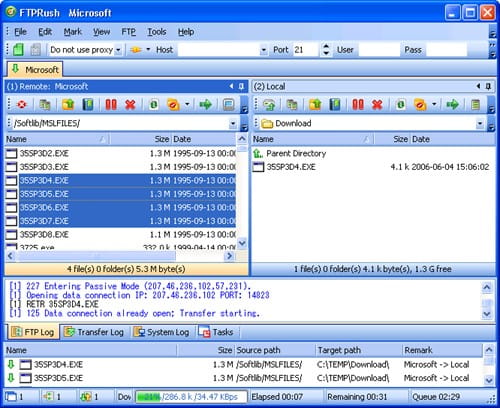
Task: Click the red disconnect icon in Remote toolbar
Action: click(x=22, y=105)
